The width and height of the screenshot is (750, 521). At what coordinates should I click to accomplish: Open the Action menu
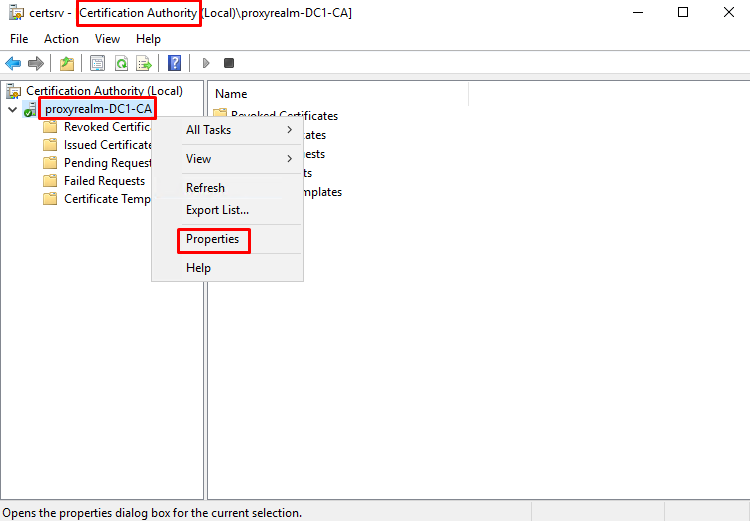(x=61, y=39)
